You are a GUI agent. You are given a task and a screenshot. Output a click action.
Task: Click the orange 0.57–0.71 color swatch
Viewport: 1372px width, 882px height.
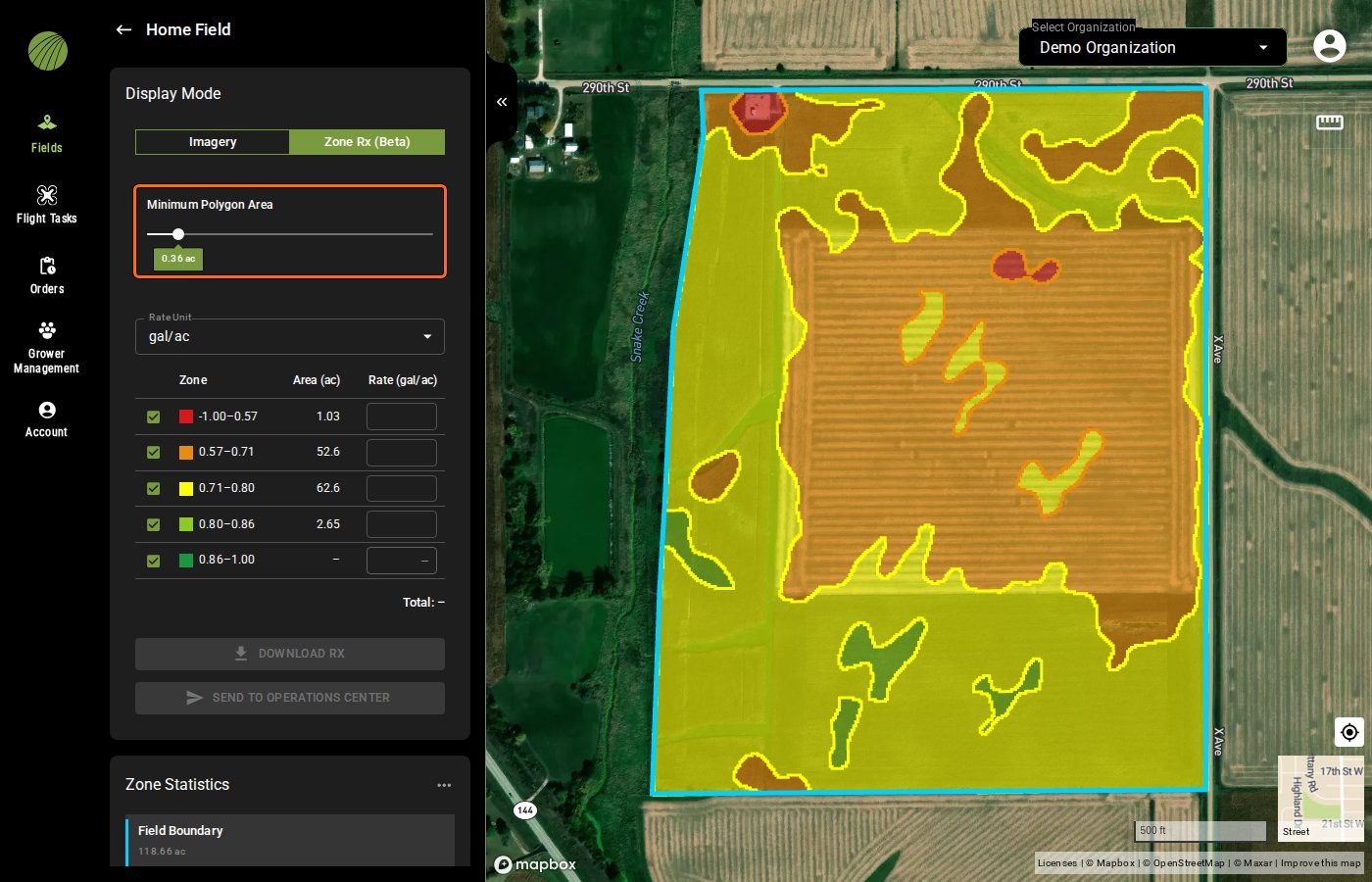(186, 453)
